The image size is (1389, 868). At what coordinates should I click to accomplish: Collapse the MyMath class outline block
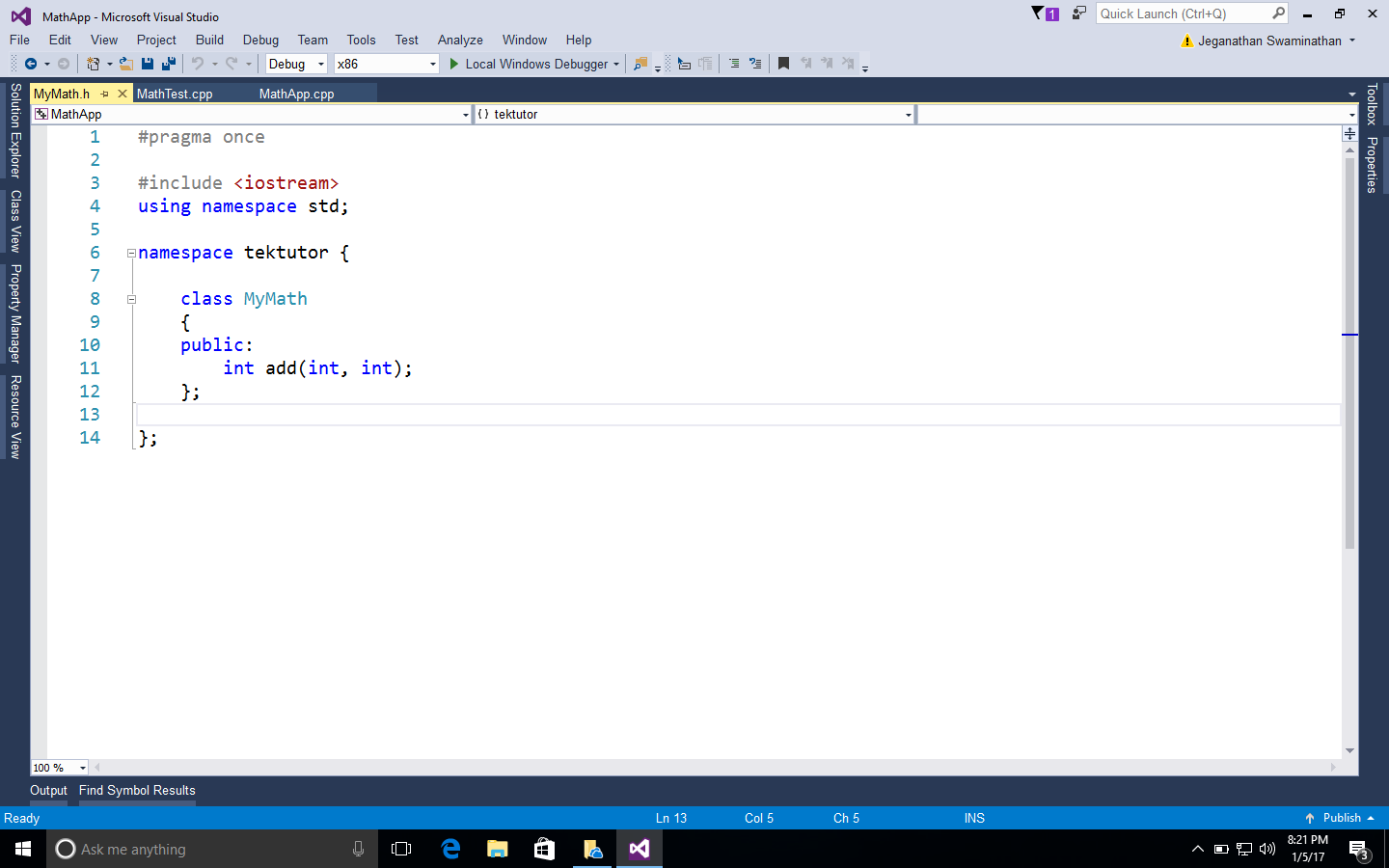(131, 299)
